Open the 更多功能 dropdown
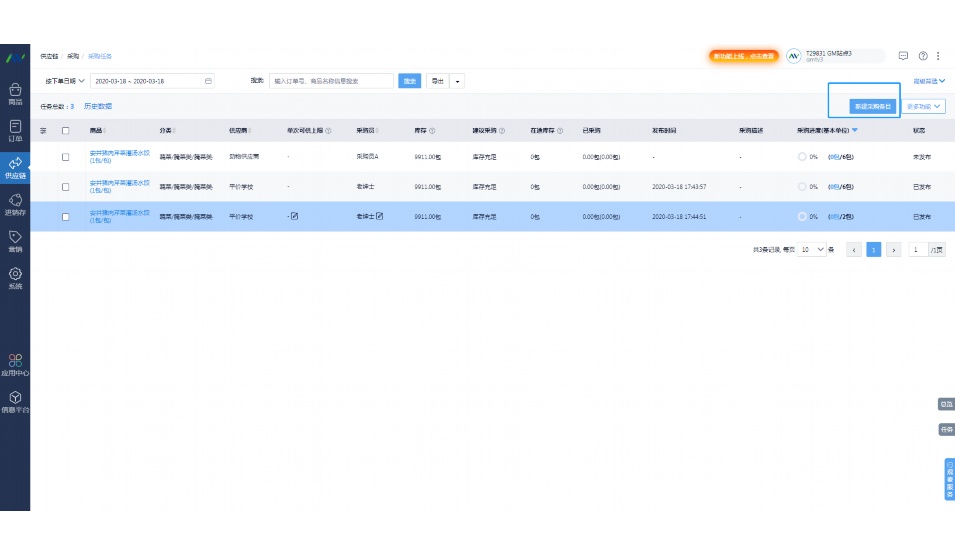Viewport: 955px width, 555px height. point(924,106)
